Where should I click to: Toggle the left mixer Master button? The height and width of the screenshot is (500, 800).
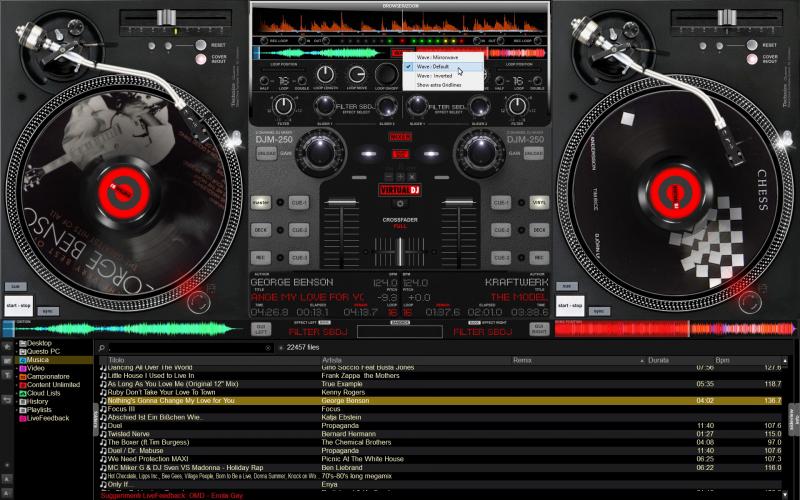pos(261,203)
